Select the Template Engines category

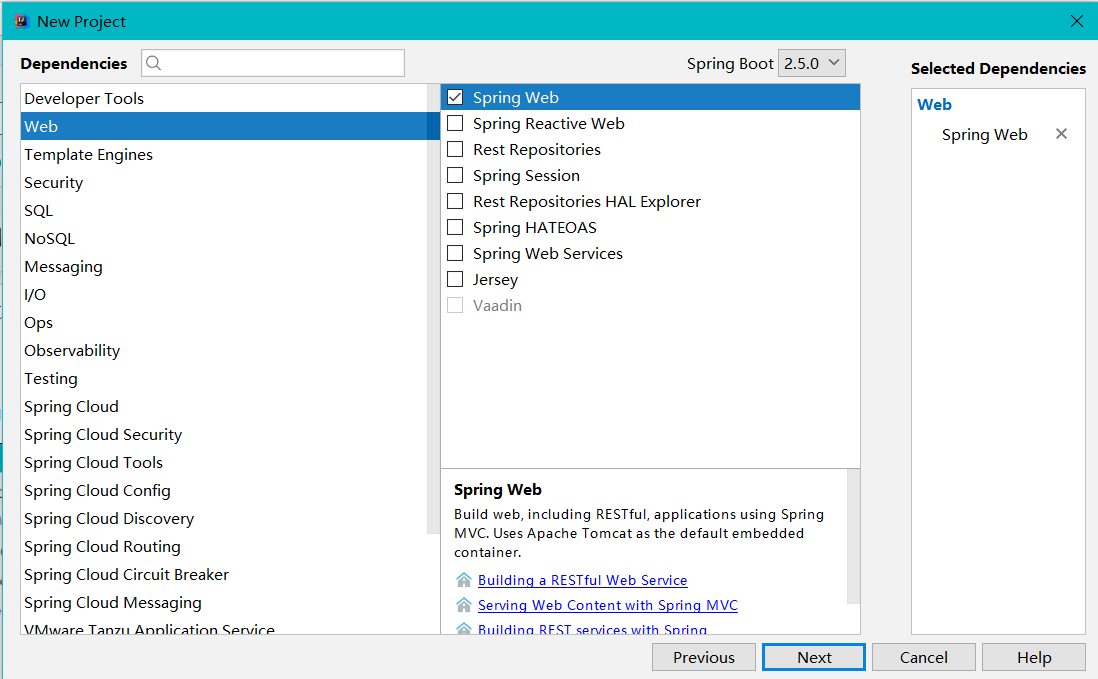tap(224, 154)
